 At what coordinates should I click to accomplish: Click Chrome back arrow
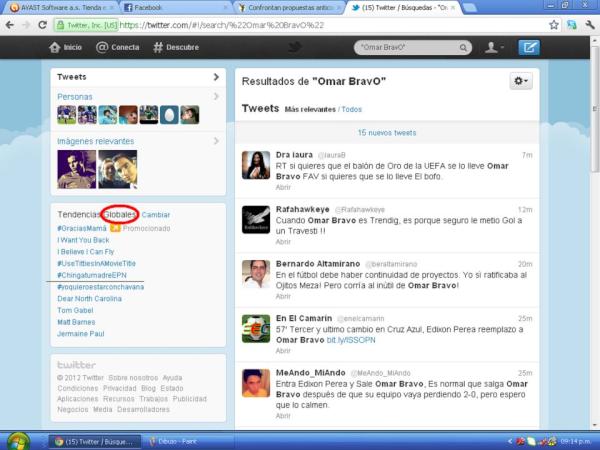point(10,25)
